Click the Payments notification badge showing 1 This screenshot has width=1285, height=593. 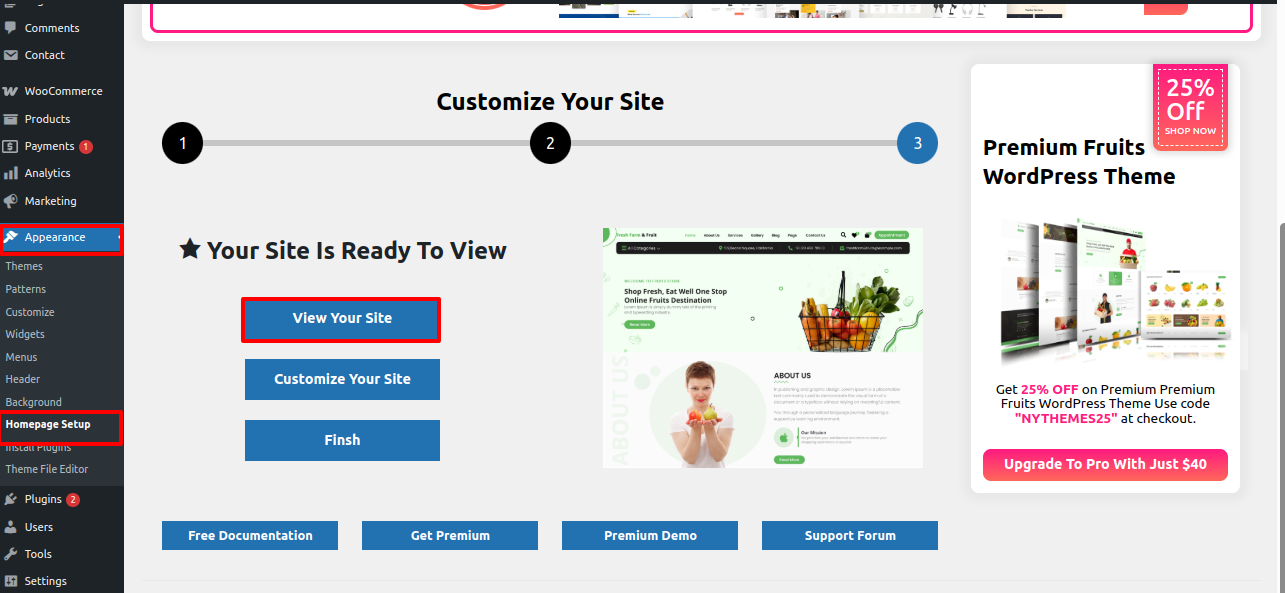(x=86, y=147)
